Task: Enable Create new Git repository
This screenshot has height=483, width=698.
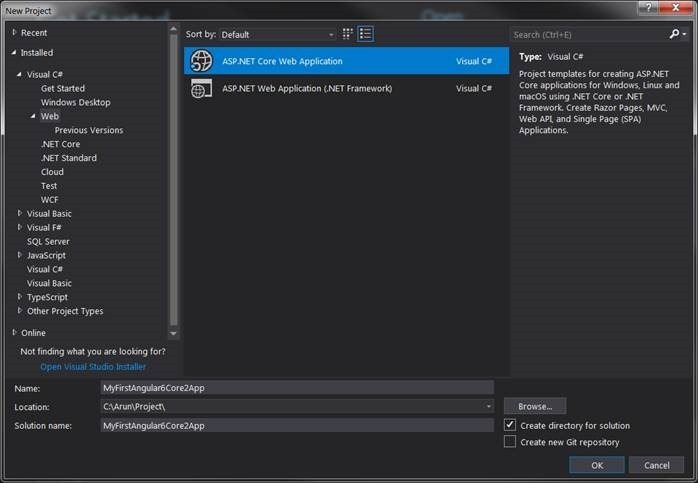Action: (x=511, y=442)
